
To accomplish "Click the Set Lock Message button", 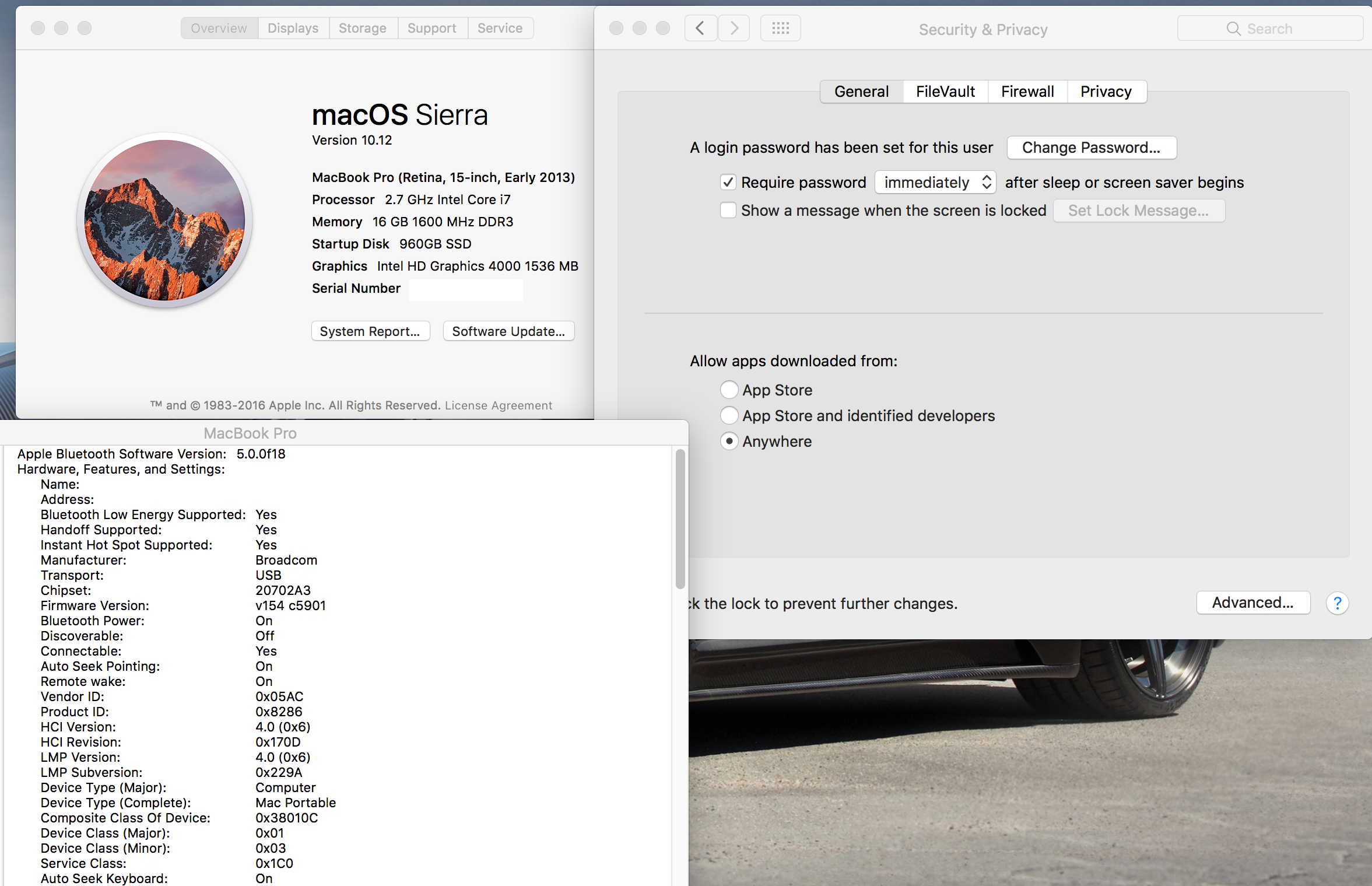I will (x=1138, y=211).
